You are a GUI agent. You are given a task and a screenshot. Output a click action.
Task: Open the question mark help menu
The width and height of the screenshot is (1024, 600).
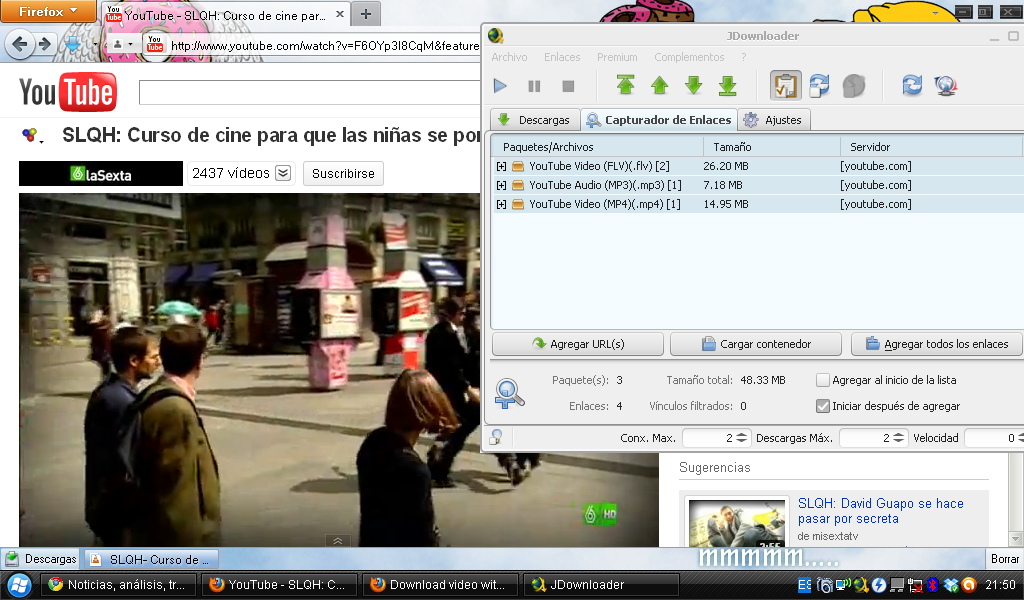744,57
